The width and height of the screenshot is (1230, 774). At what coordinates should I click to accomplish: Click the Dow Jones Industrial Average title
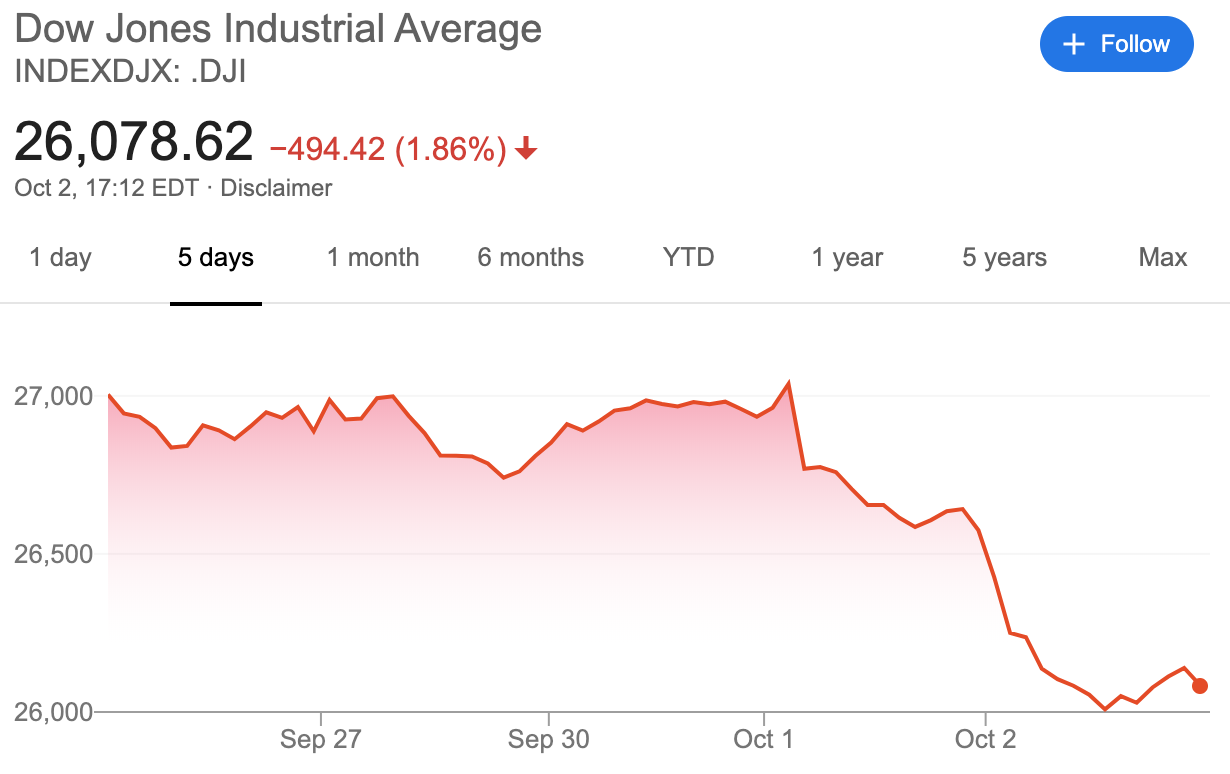(x=278, y=29)
